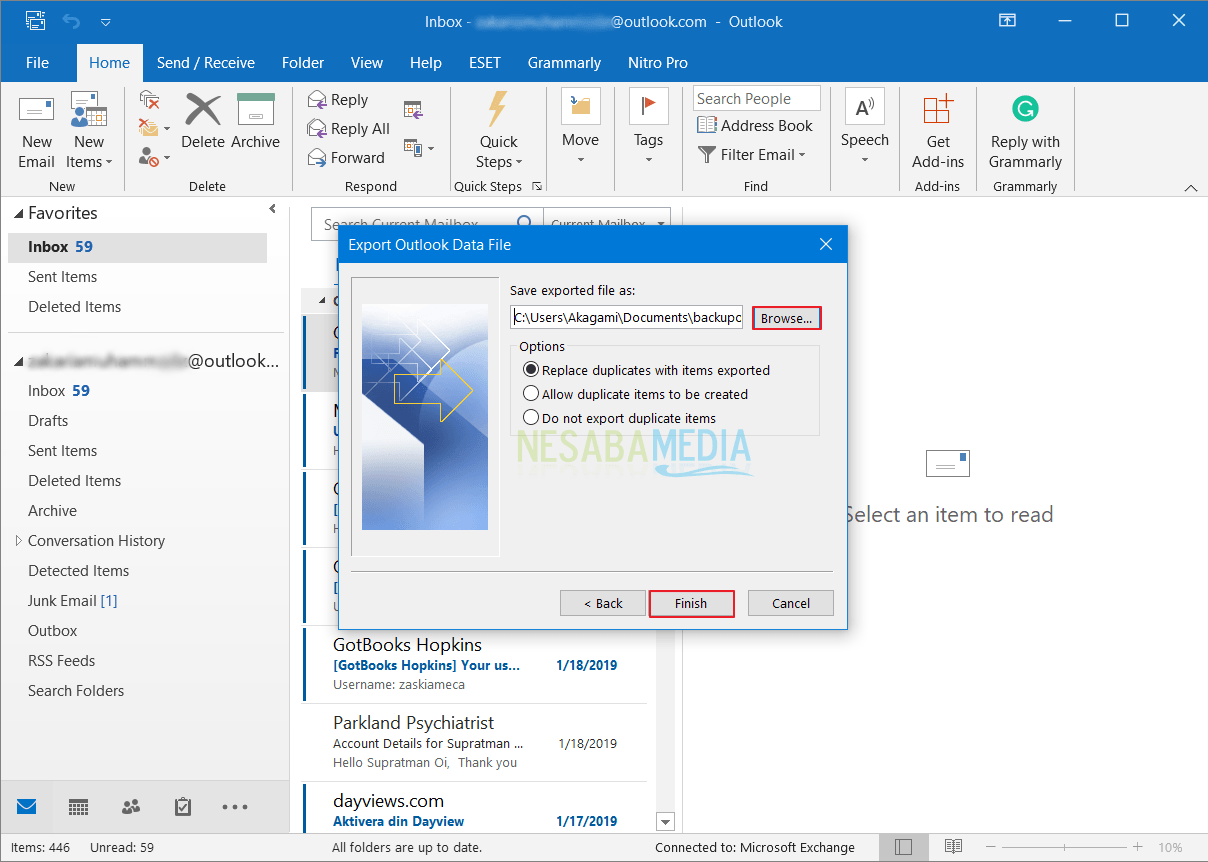The image size is (1208, 862).
Task: Create a New Email message
Action: pos(36,130)
